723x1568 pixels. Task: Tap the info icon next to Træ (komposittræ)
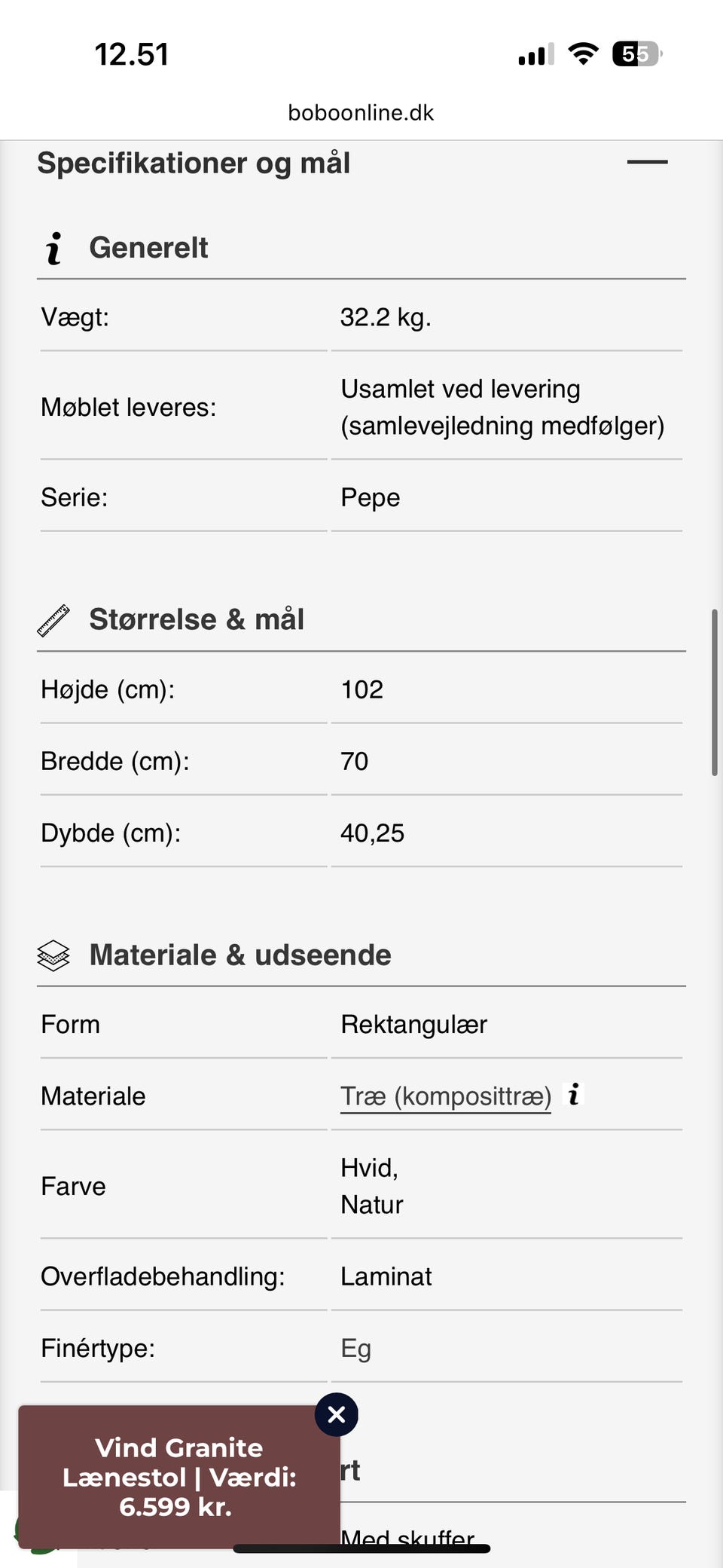pos(574,1094)
